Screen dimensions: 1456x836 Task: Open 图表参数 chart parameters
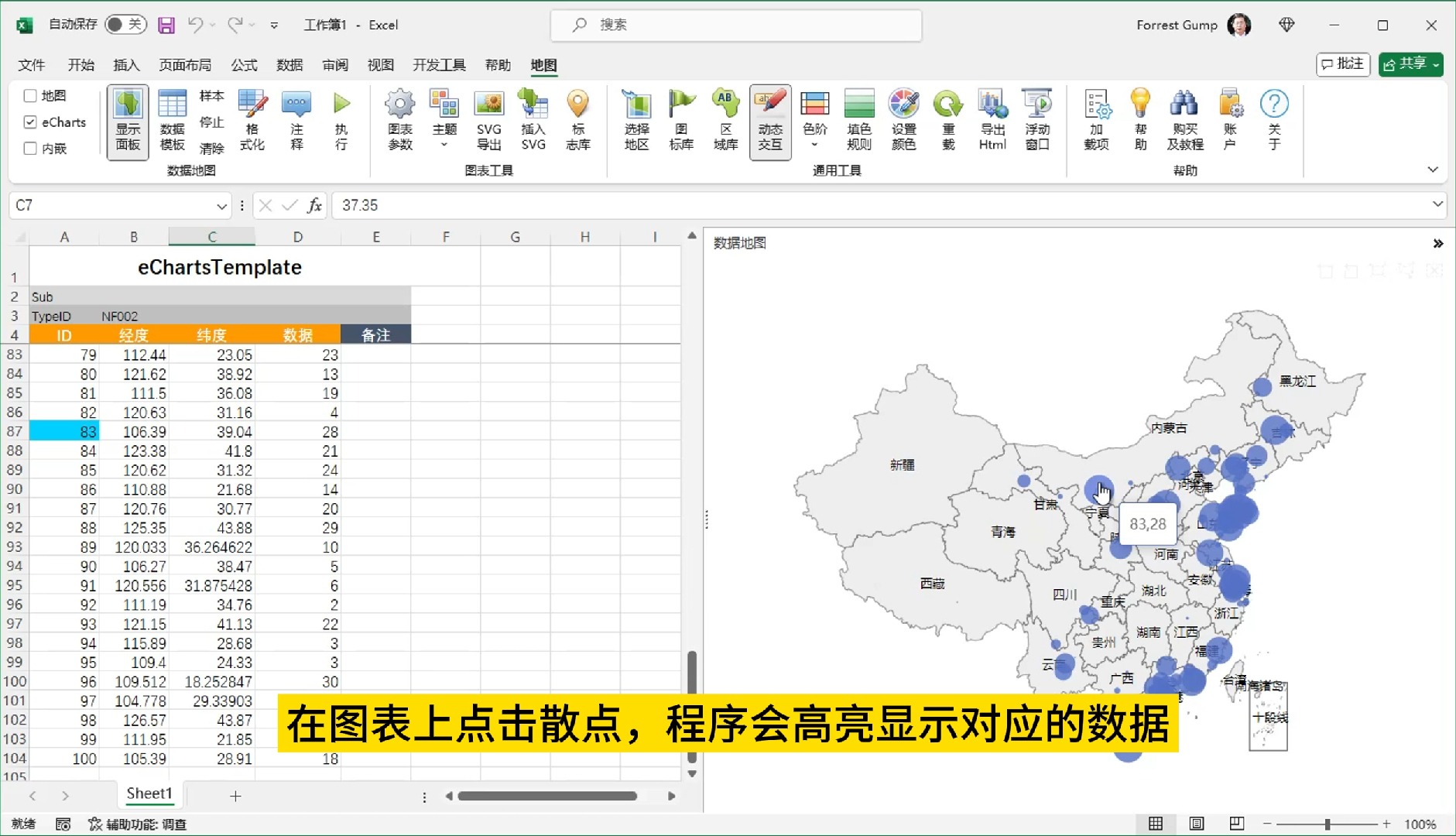click(400, 122)
